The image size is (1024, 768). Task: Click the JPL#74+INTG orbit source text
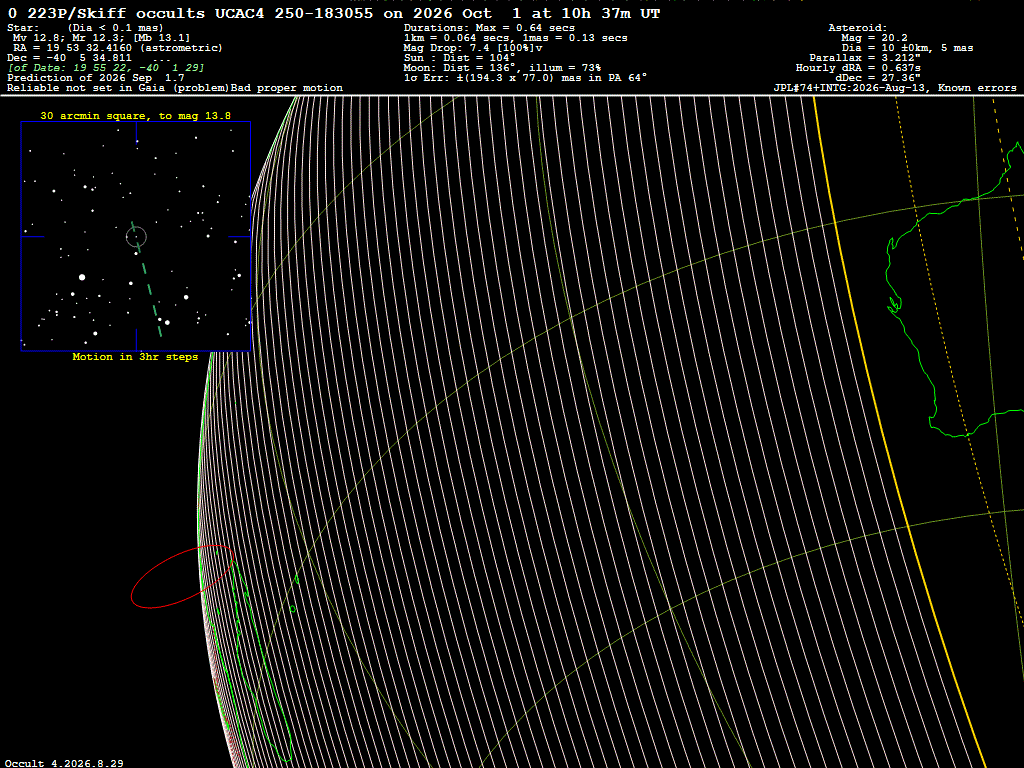(x=895, y=88)
